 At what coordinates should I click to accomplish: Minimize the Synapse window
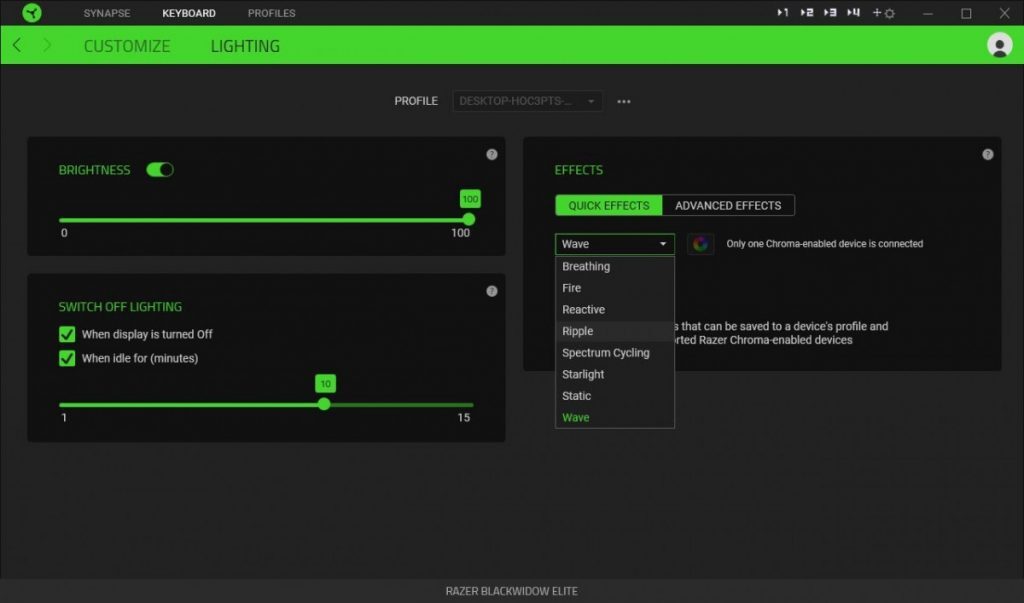tap(927, 13)
